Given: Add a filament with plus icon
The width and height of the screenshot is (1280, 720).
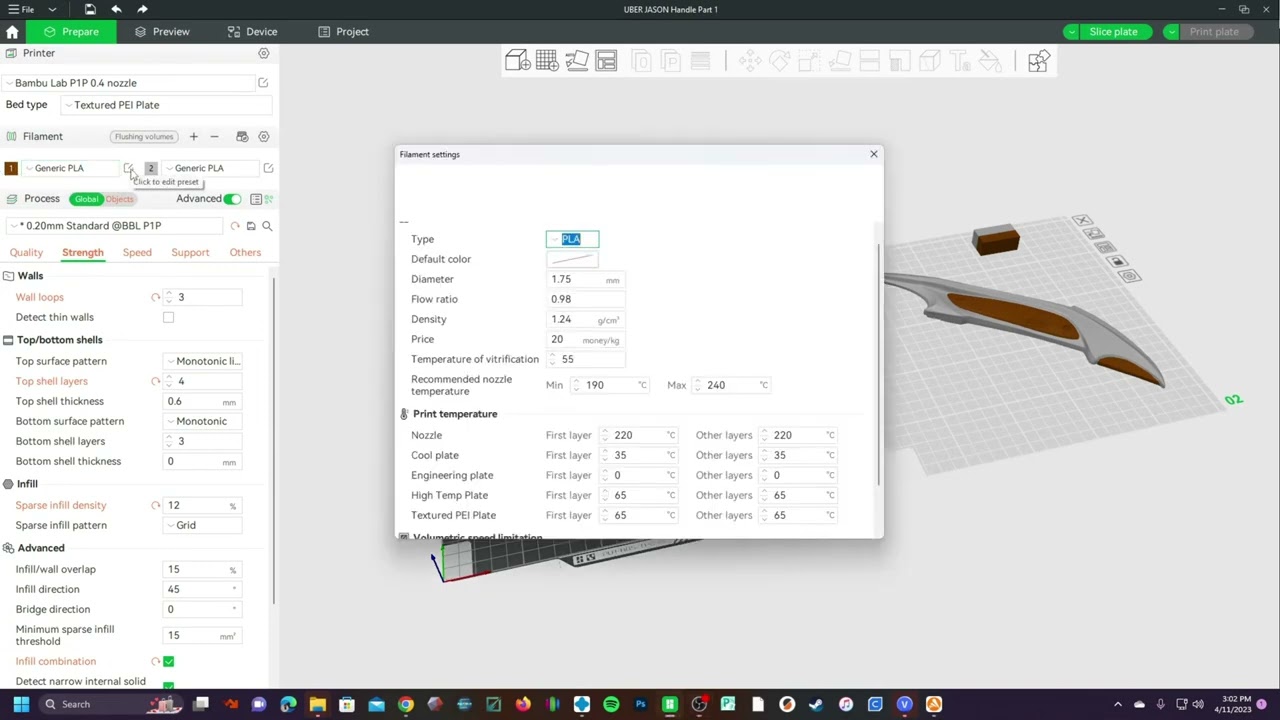Looking at the screenshot, I should tap(193, 136).
